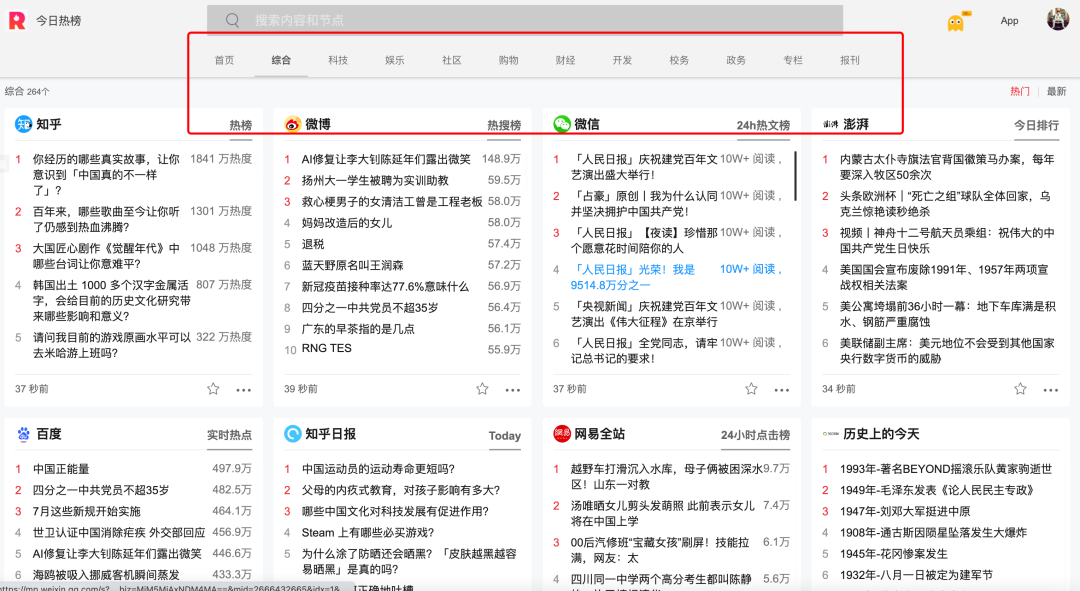Open three-dot menu on 澎湃 card

click(1051, 390)
